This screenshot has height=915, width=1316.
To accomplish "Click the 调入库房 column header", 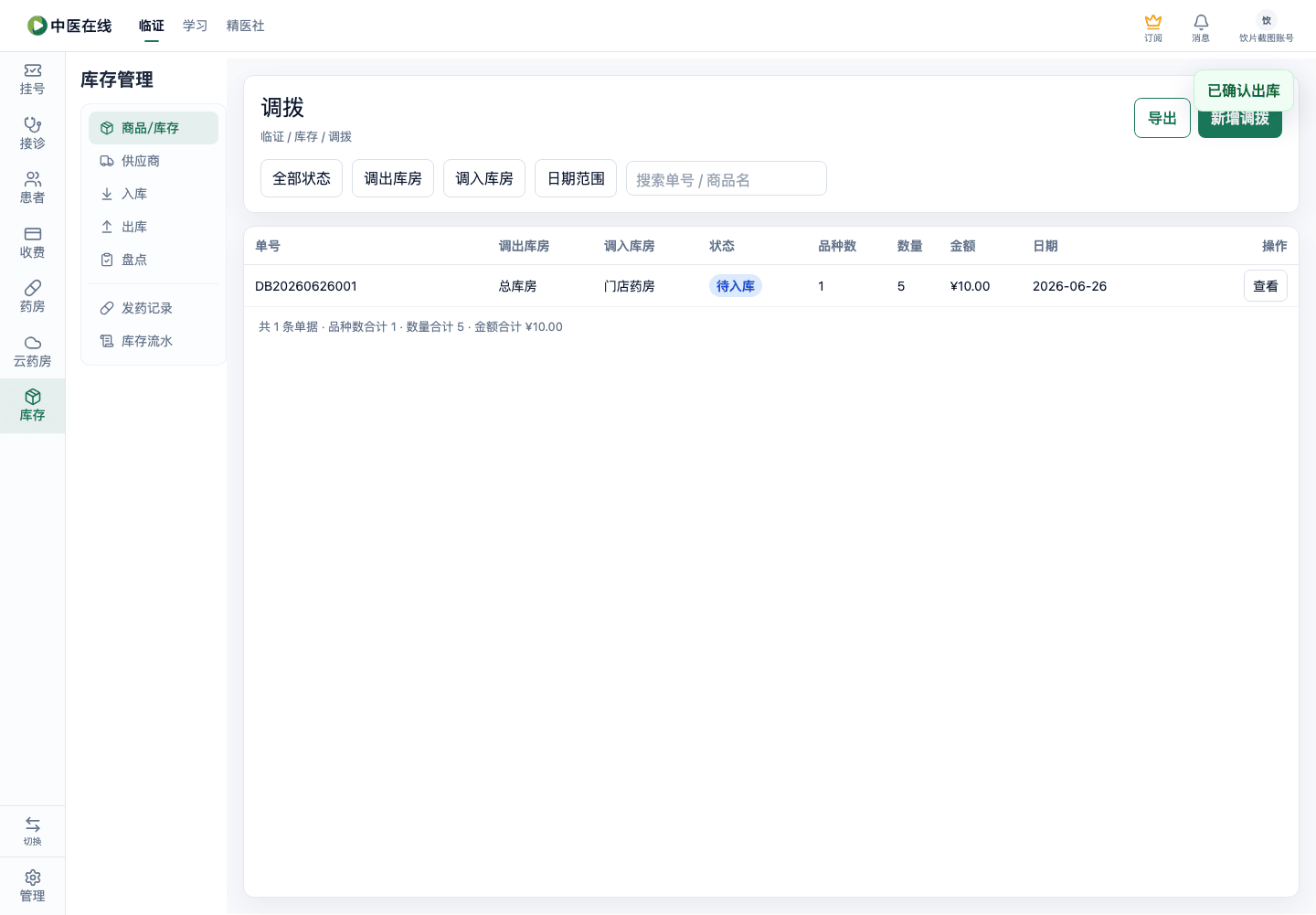I will (630, 246).
